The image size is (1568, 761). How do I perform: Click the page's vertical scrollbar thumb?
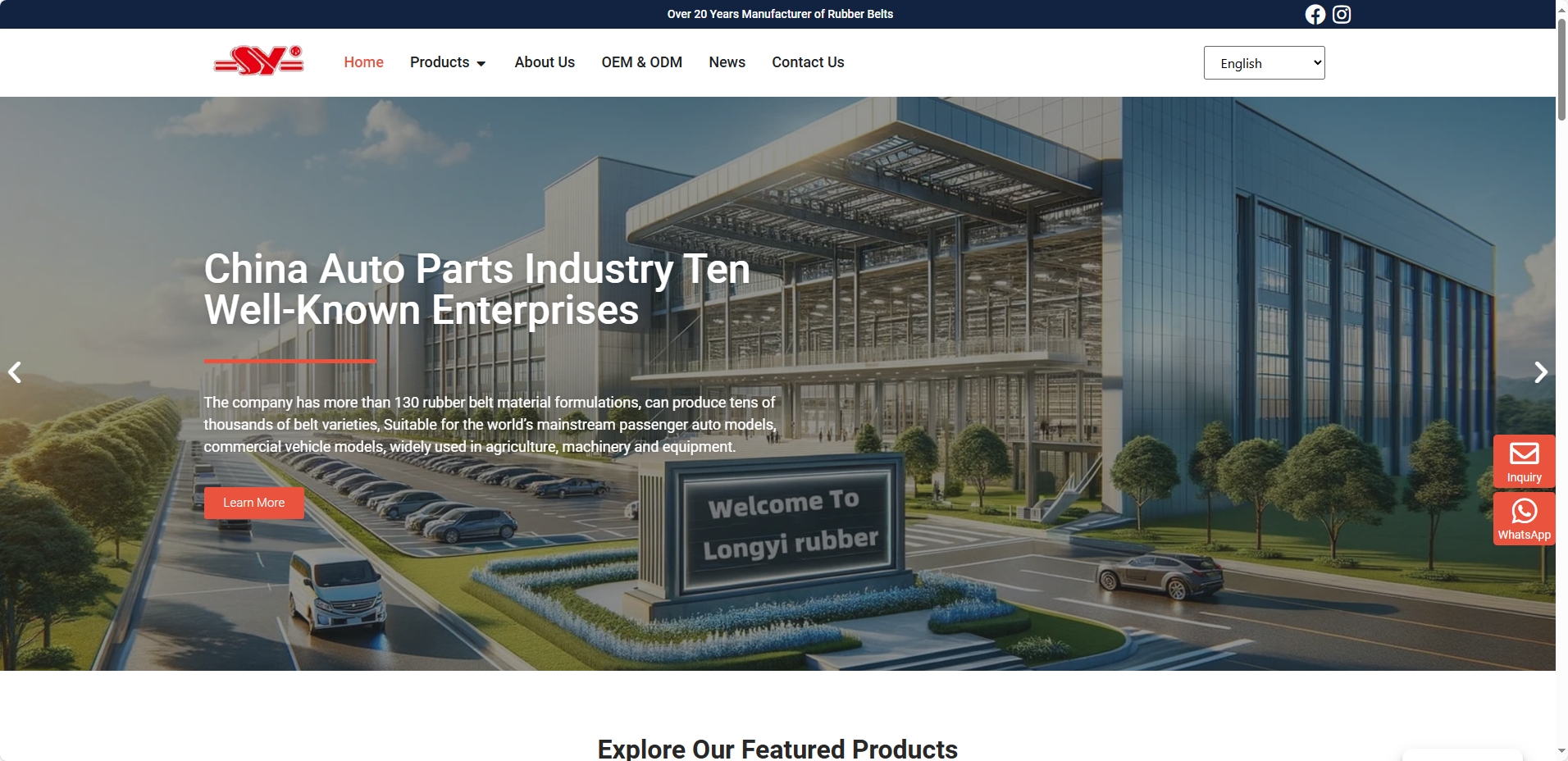coord(1561,70)
